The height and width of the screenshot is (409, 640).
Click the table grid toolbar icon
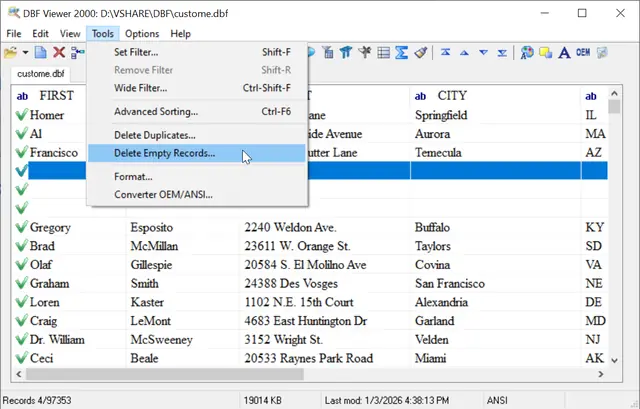(383, 52)
